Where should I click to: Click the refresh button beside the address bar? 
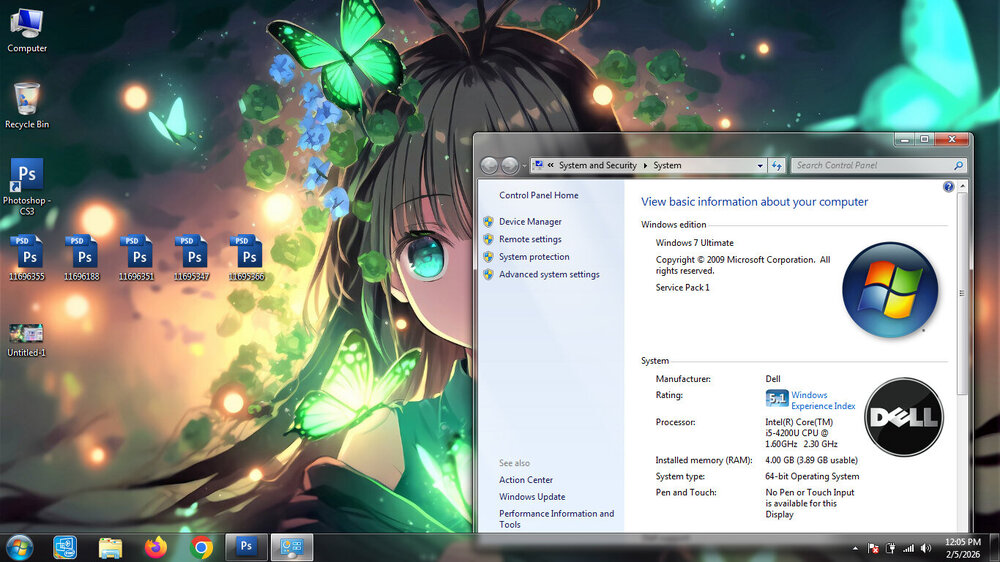coord(777,166)
